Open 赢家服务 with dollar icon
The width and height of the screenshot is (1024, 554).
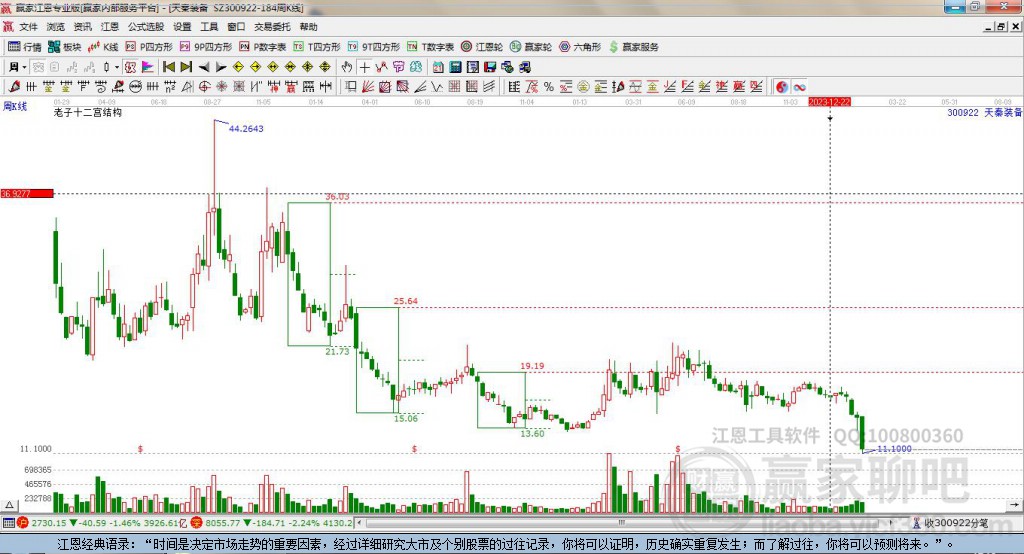(x=633, y=47)
